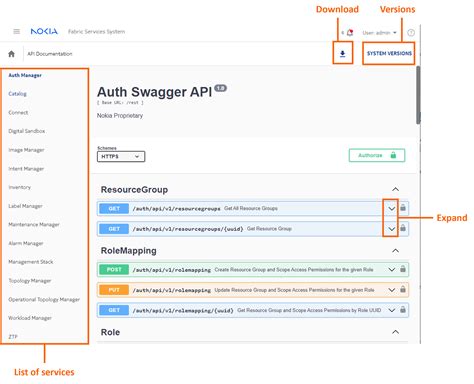Select Catalog service

pos(17,94)
